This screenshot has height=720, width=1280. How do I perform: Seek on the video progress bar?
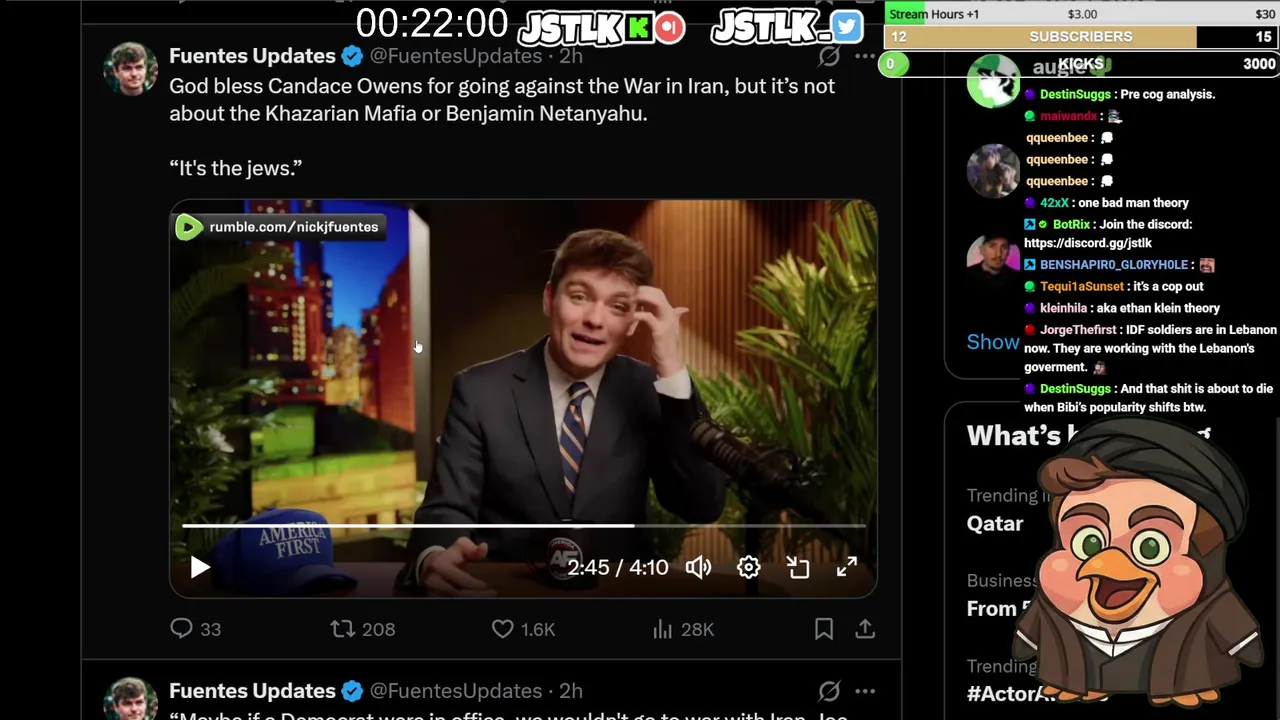point(523,525)
